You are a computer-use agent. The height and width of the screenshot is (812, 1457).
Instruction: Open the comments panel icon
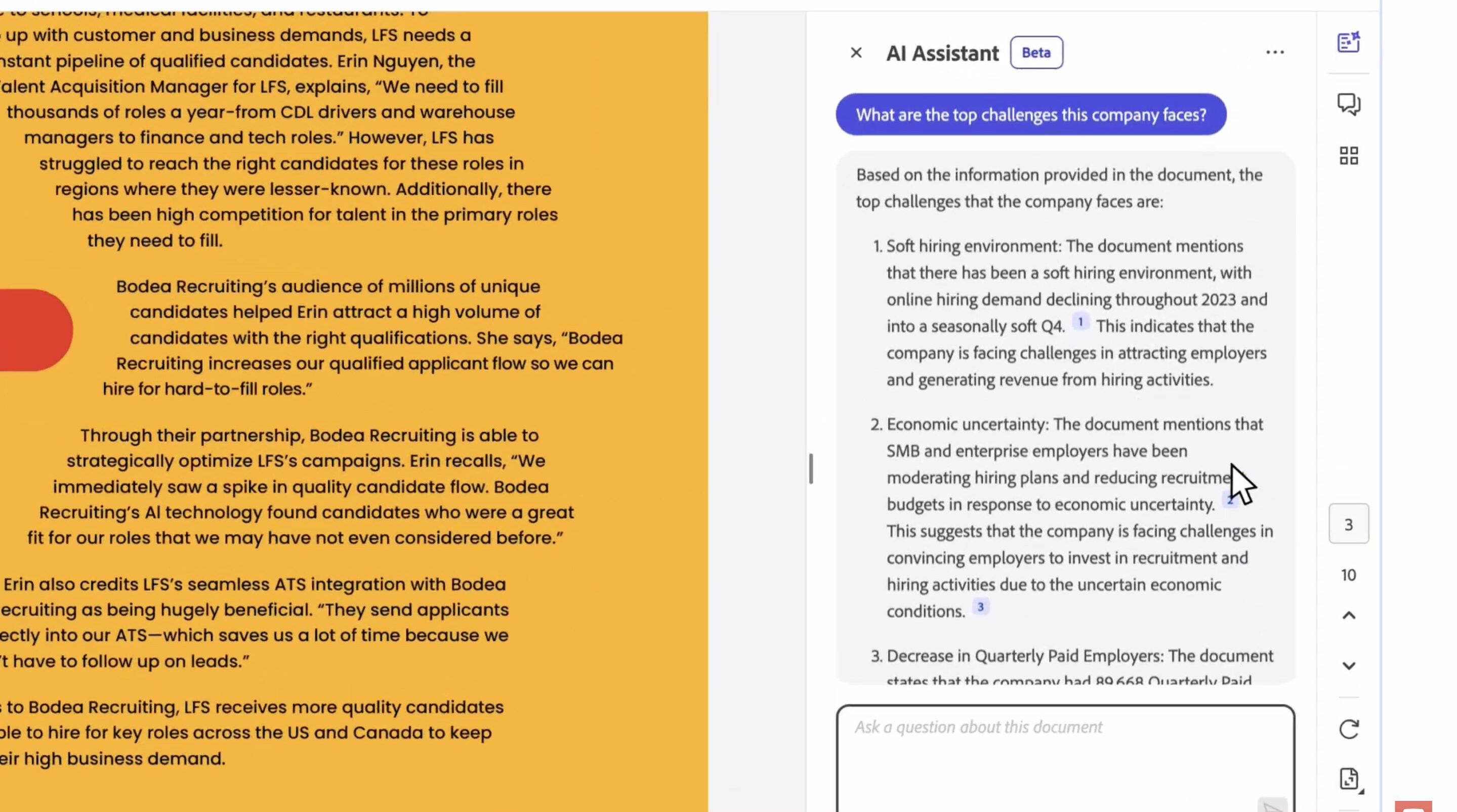coord(1348,104)
